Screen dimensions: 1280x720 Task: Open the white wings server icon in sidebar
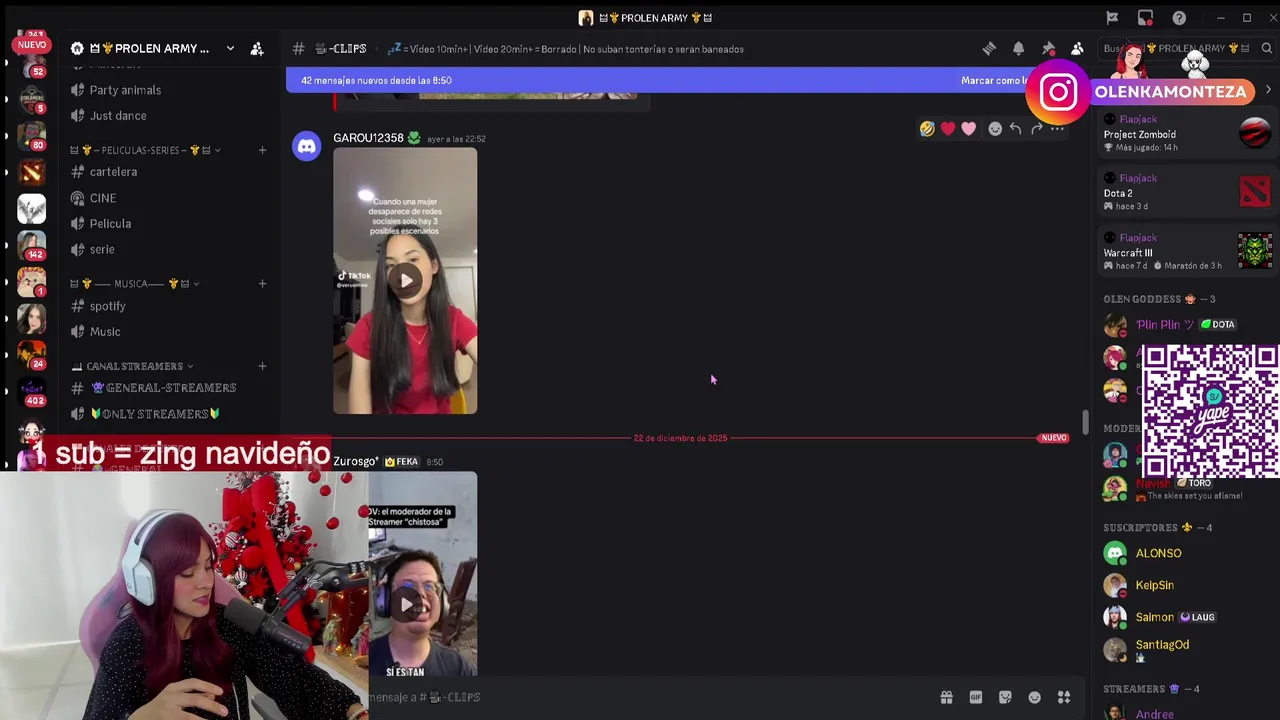31,209
